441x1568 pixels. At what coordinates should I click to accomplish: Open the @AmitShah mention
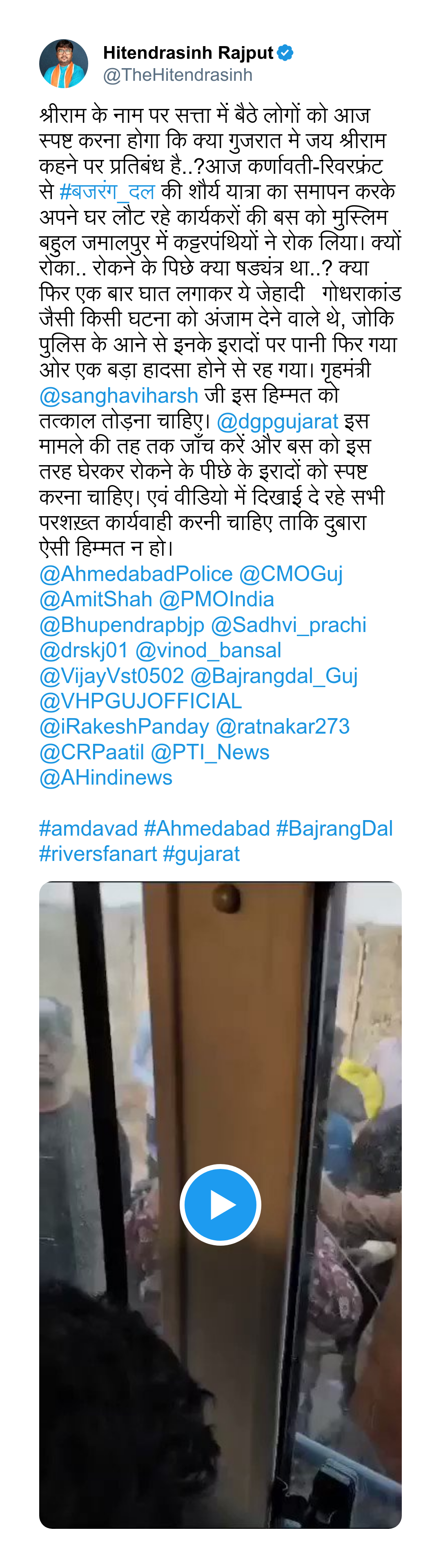pos(96,599)
